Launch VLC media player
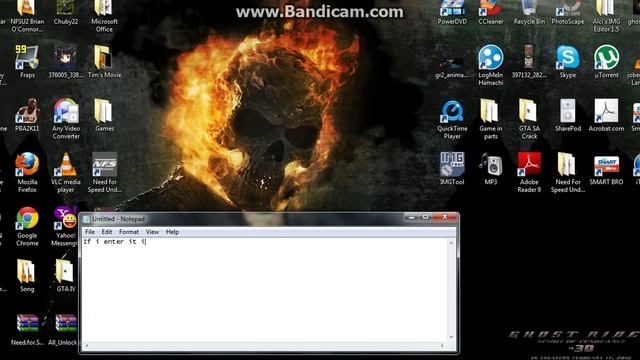This screenshot has width=640, height=360. pyautogui.click(x=66, y=172)
